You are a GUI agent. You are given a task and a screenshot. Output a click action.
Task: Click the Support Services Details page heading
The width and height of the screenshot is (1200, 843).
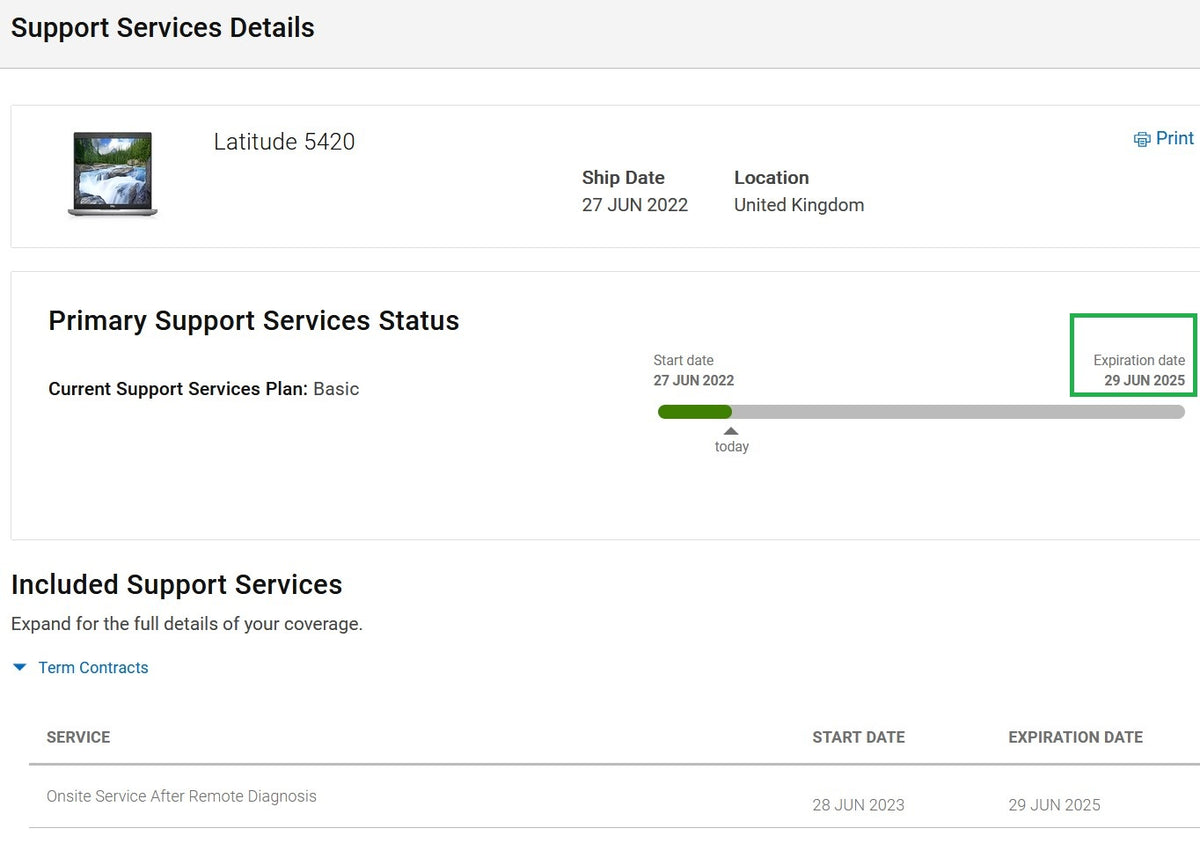tap(163, 28)
